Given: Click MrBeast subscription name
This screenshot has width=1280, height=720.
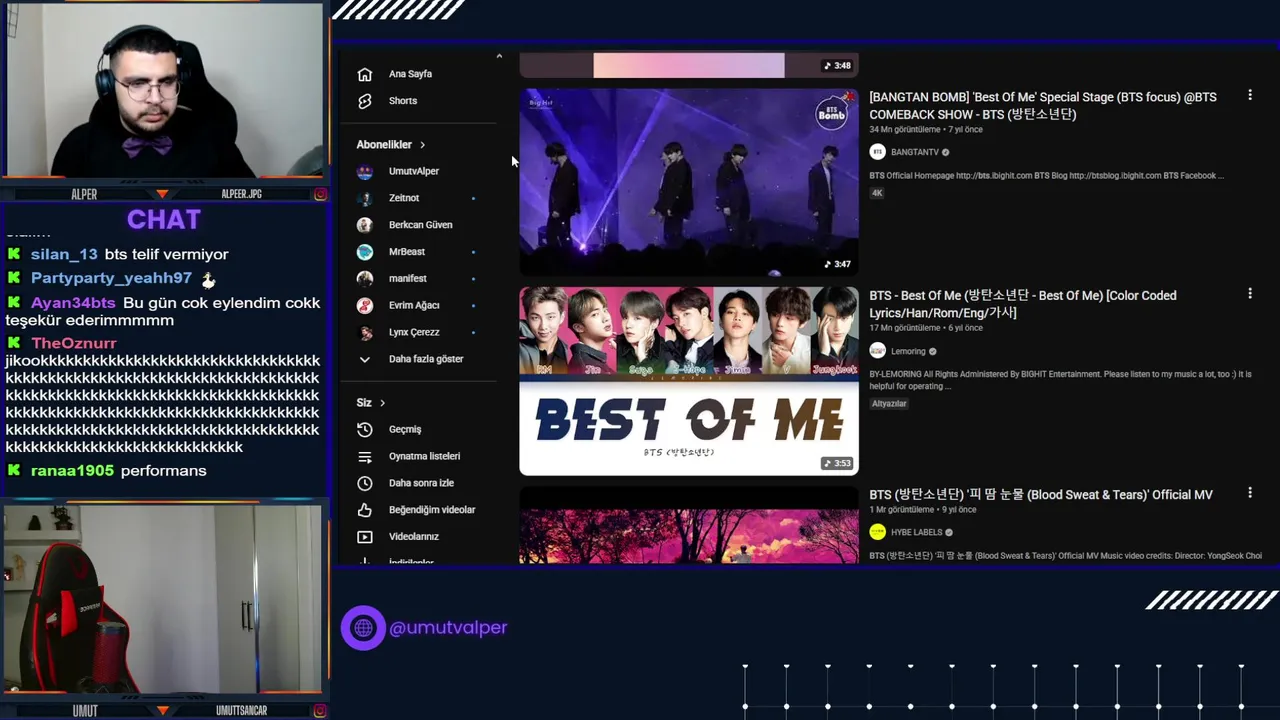Looking at the screenshot, I should [x=407, y=252].
